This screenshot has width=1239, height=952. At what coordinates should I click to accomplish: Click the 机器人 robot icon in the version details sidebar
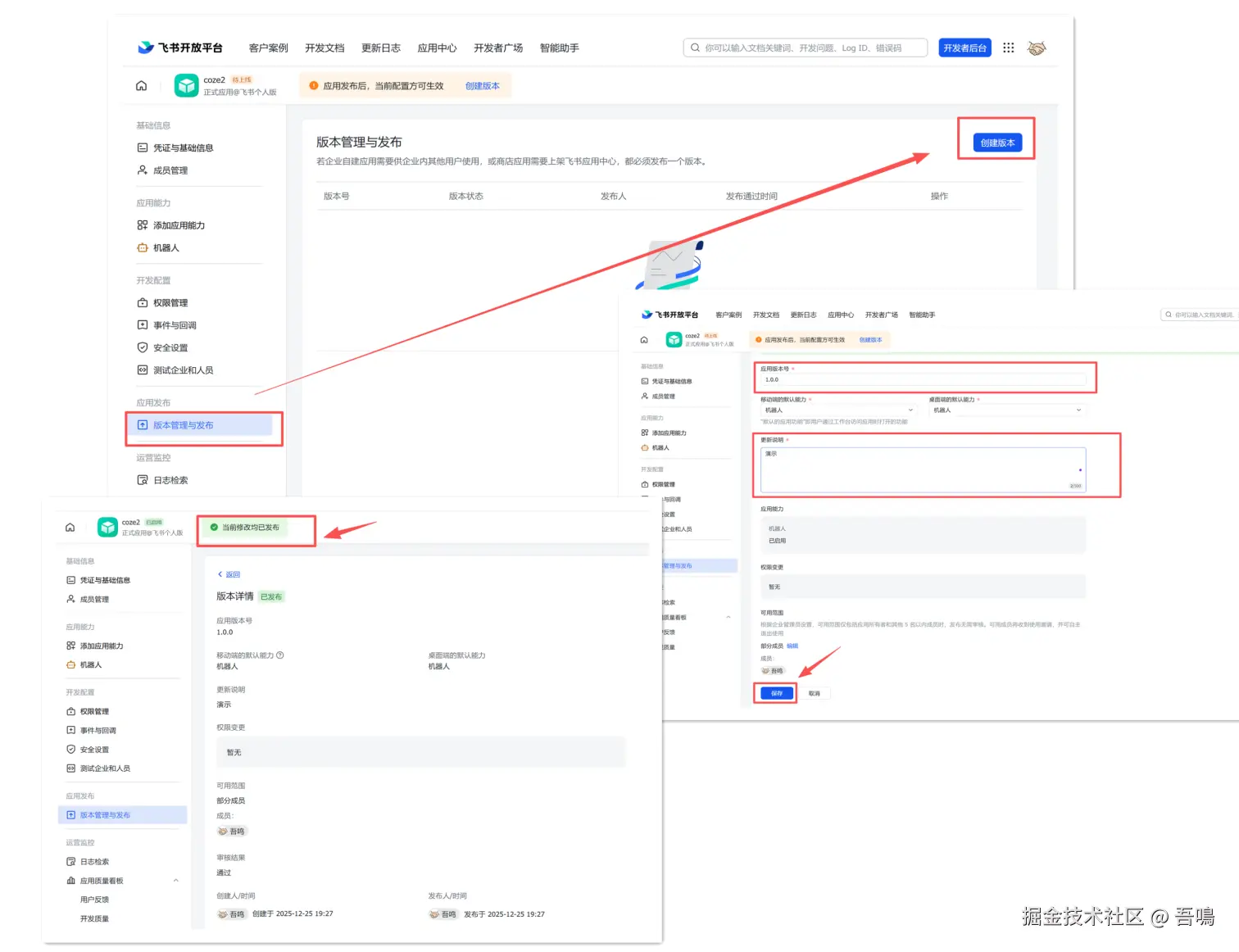point(71,665)
